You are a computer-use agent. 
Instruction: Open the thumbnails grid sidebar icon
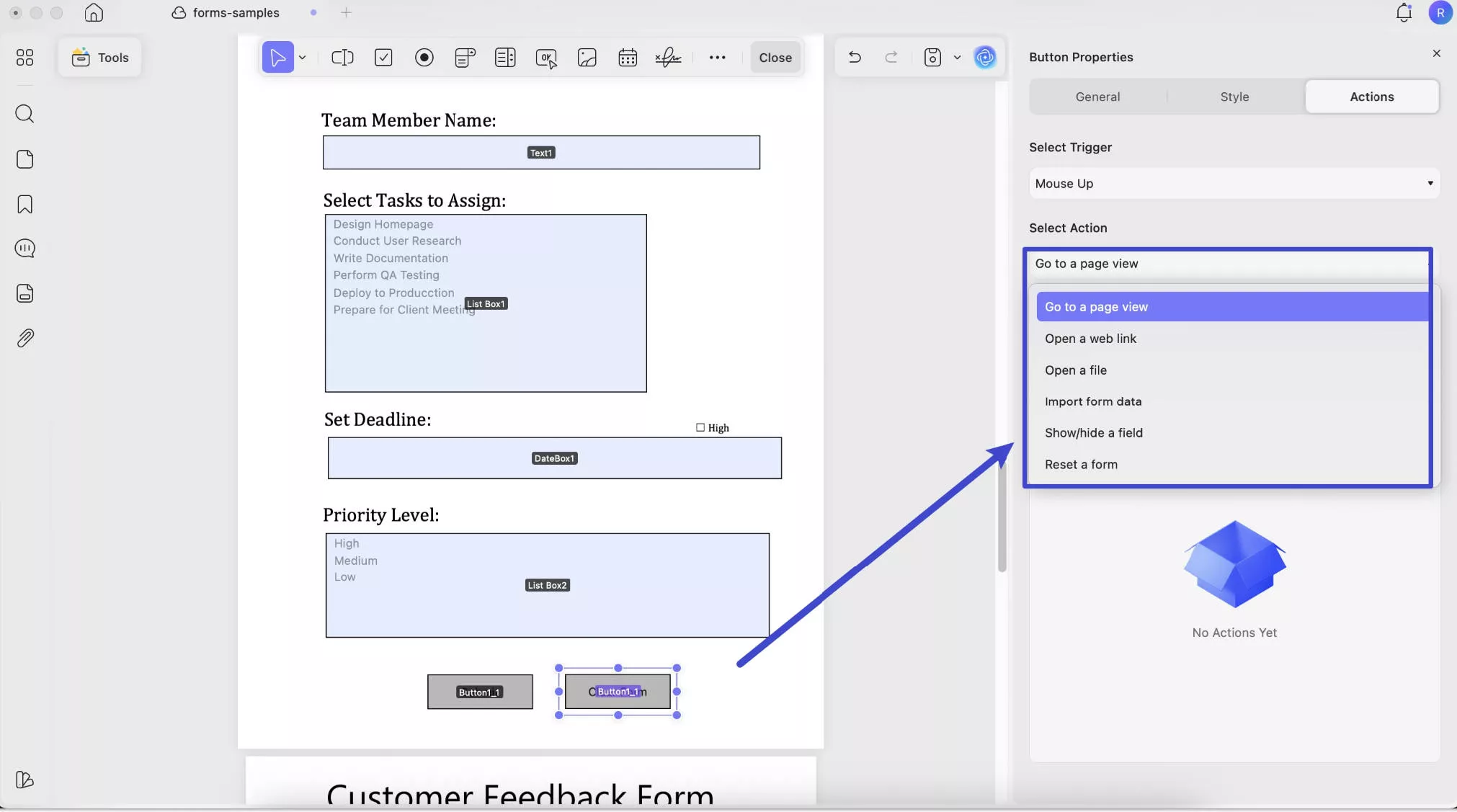click(x=24, y=58)
